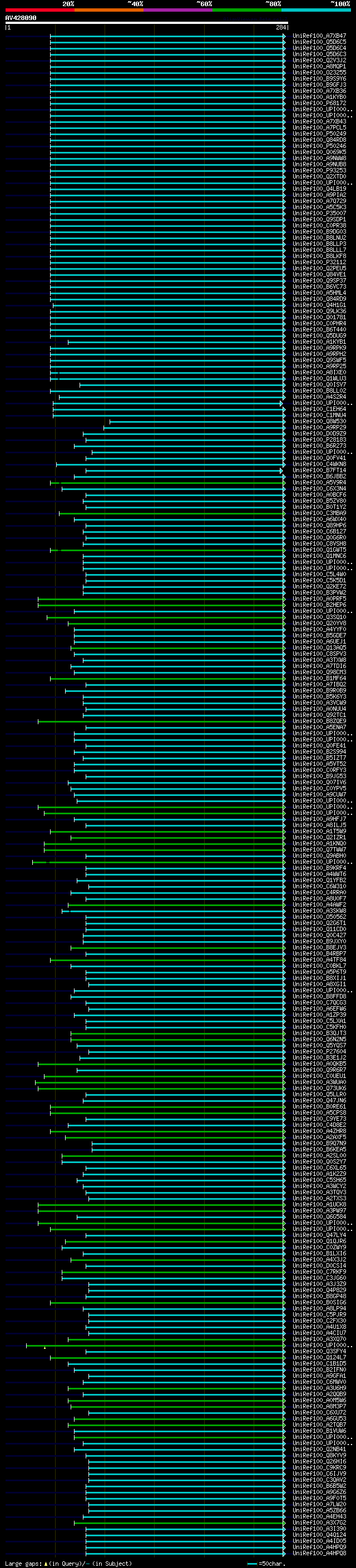Click the green alignment bar for UniRef100_A0PRF5
Image resolution: width=356 pixels, height=1568 pixels.
(161, 599)
